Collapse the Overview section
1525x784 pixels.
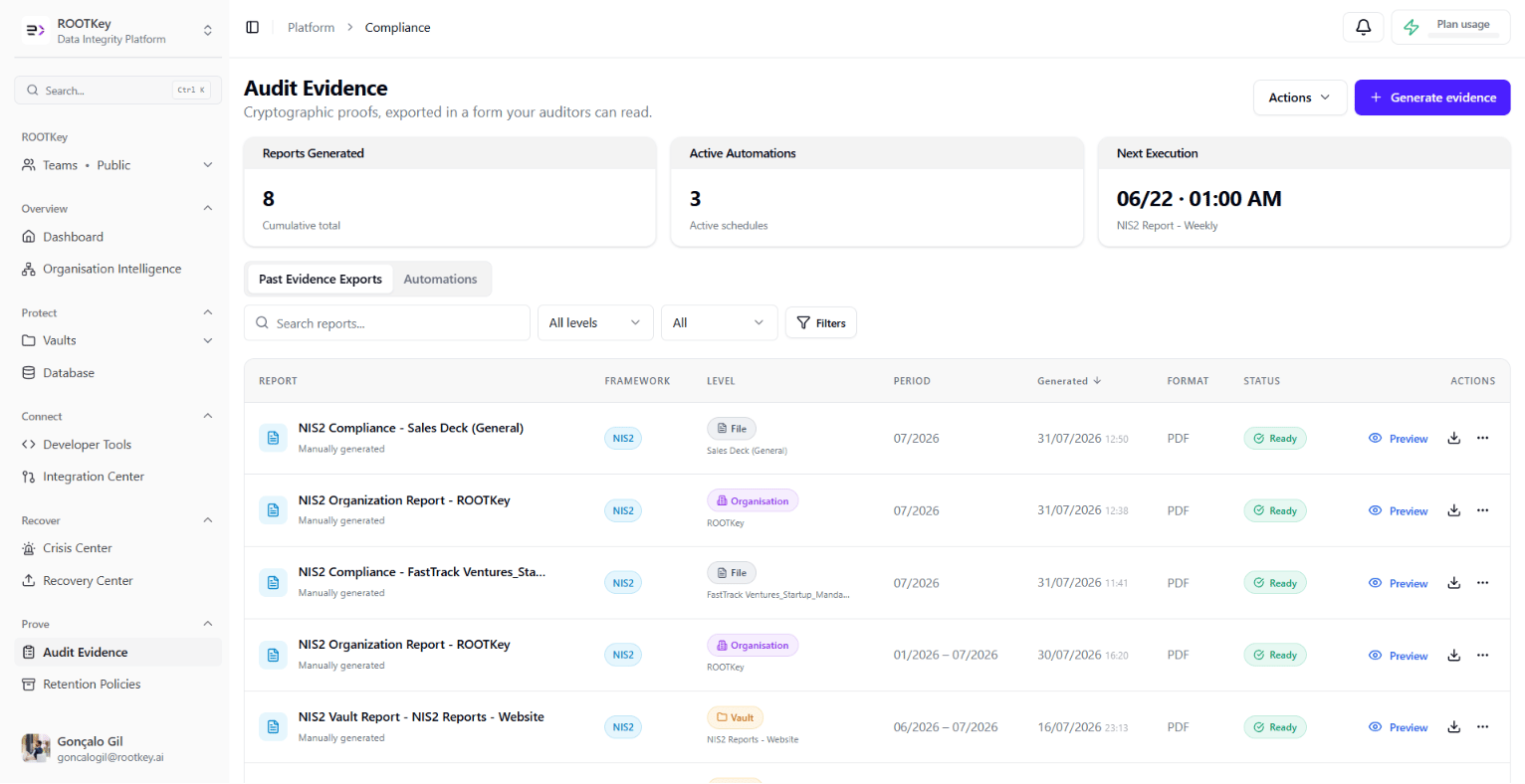coord(208,209)
